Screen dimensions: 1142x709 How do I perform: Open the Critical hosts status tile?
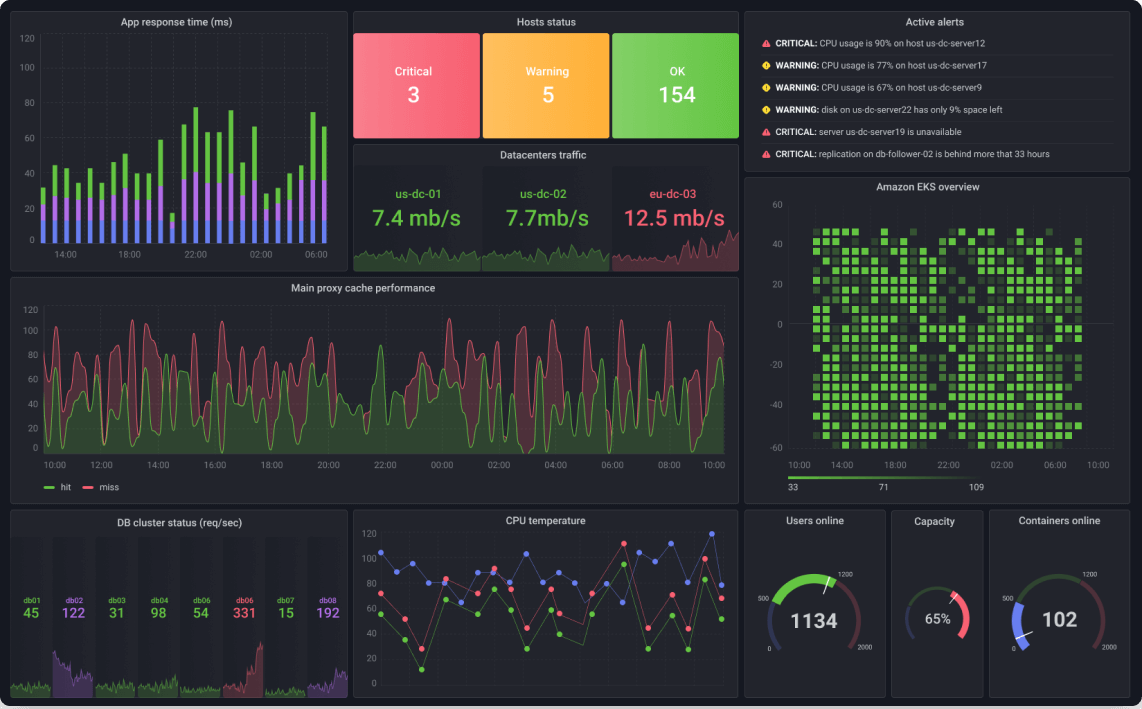click(x=417, y=85)
